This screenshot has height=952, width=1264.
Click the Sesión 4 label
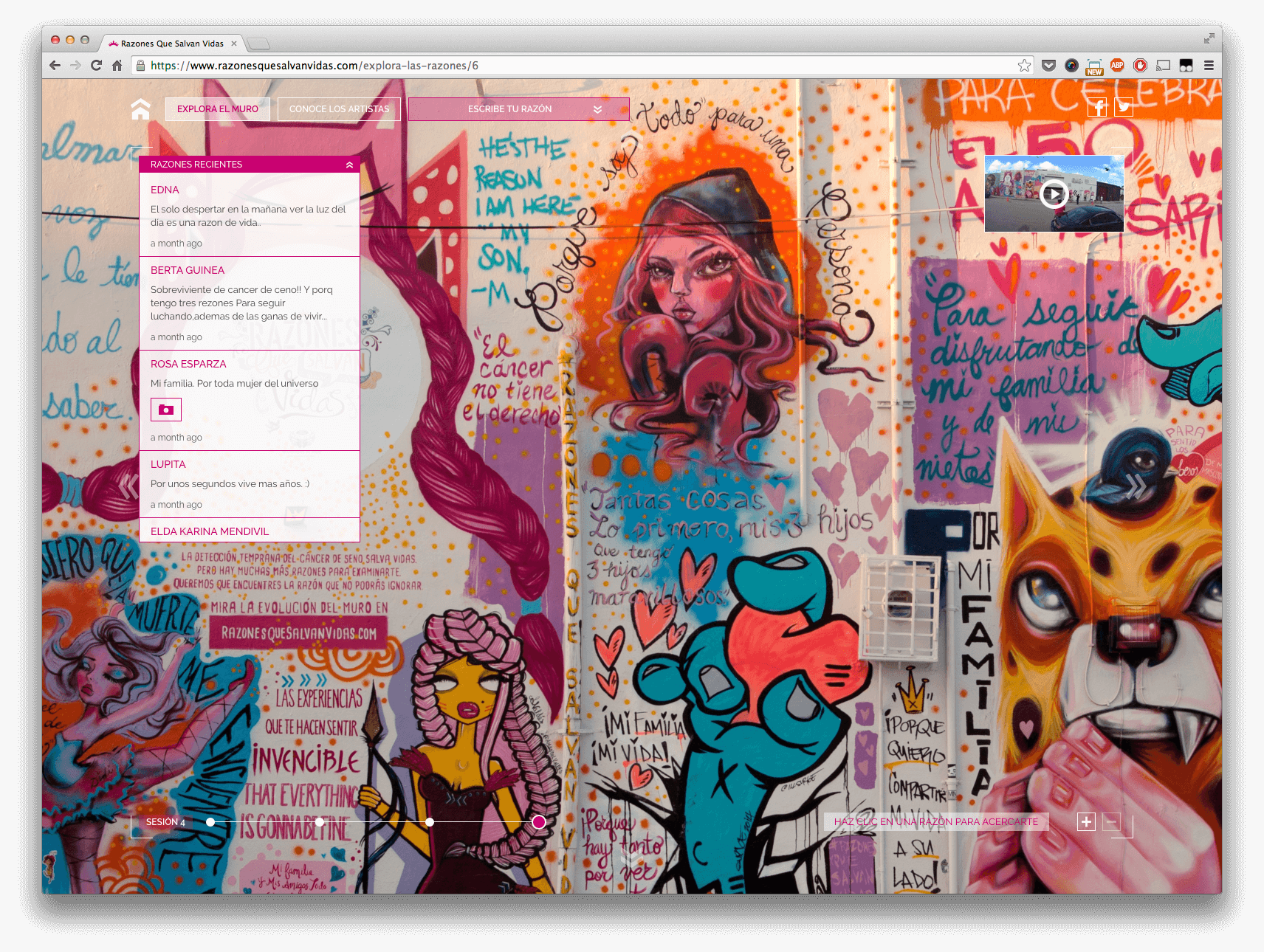165,821
